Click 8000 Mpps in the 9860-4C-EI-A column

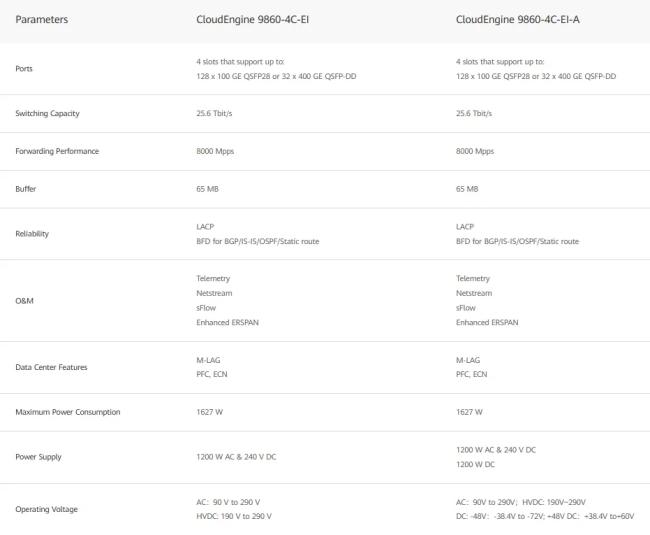point(475,151)
